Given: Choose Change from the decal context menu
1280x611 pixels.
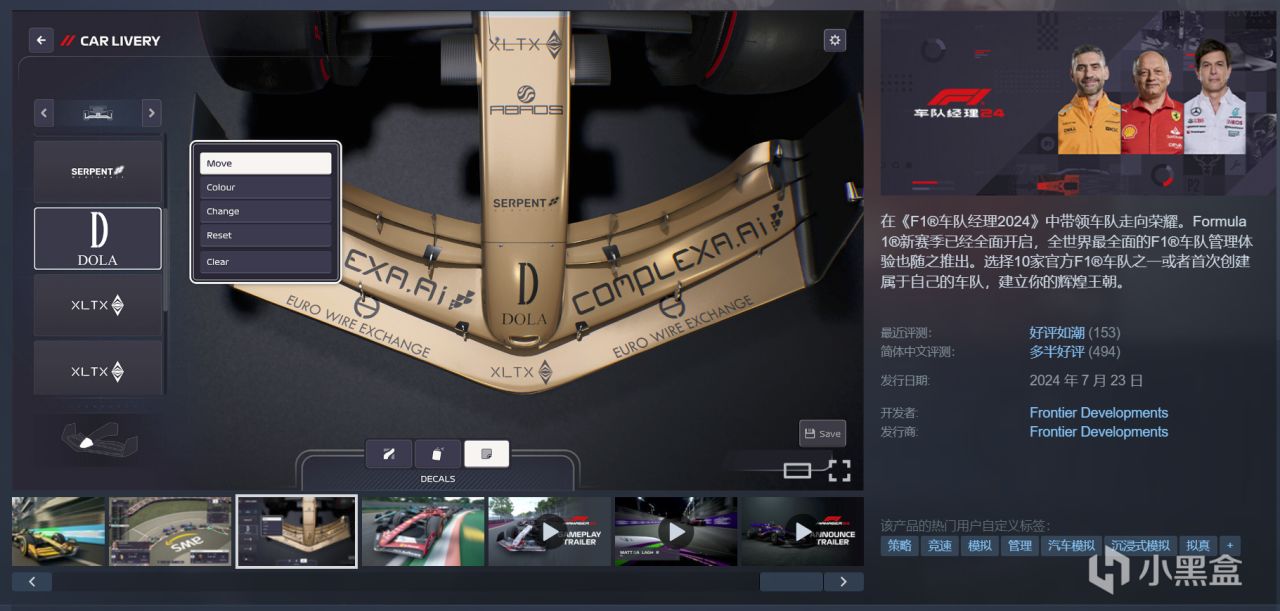Looking at the screenshot, I should [x=265, y=211].
